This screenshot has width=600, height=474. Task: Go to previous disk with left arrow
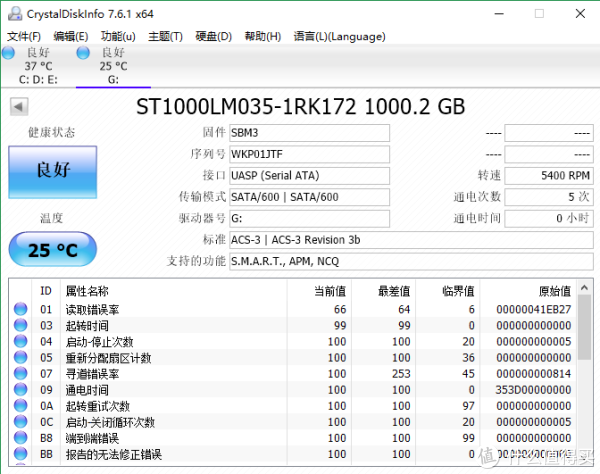point(19,107)
